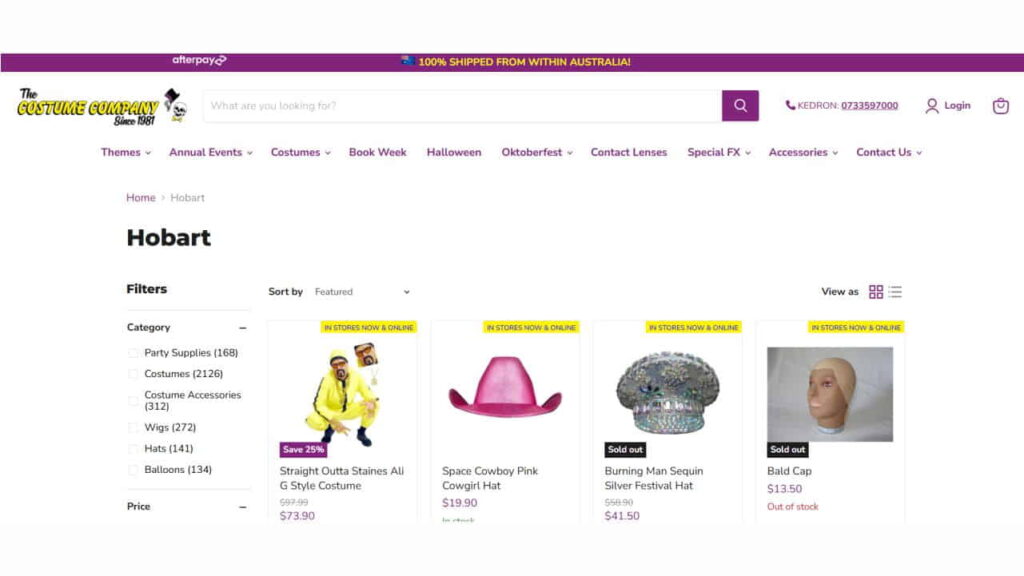Click the silver sequin festival hat image

[667, 392]
